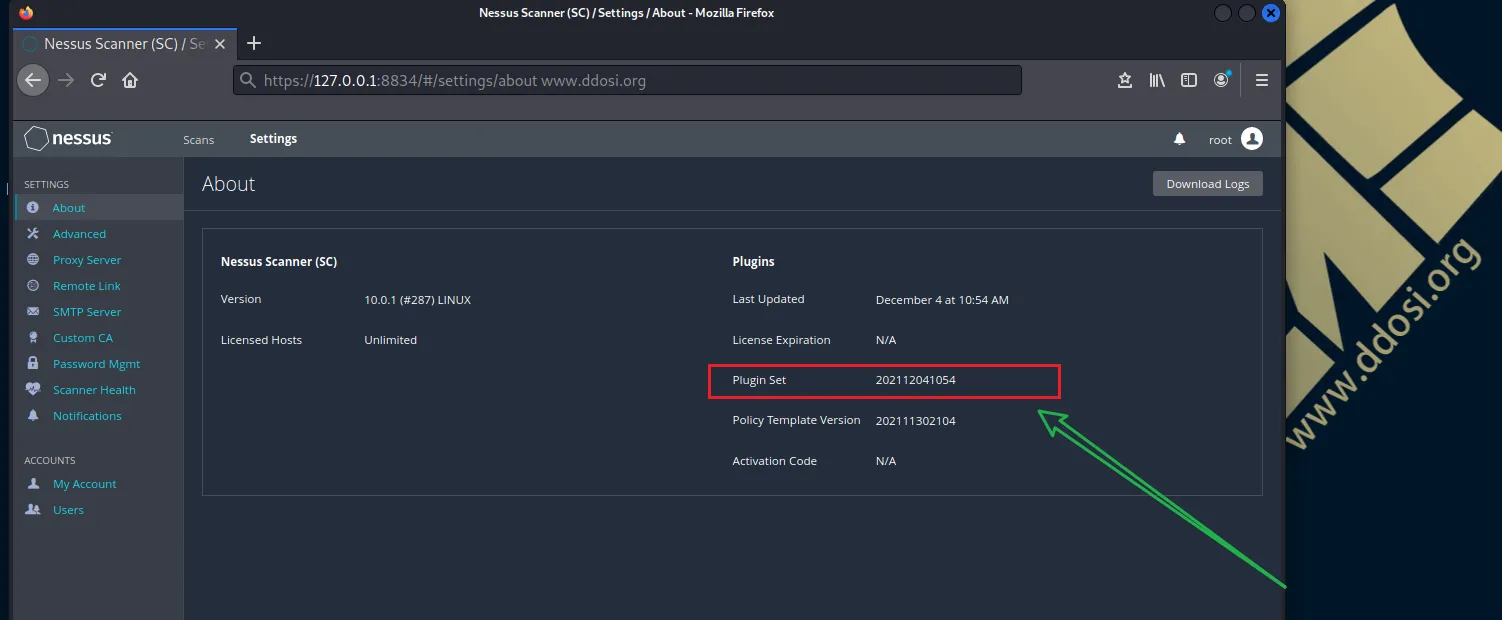Reload the current Nessus page
The height and width of the screenshot is (620, 1502).
[98, 80]
